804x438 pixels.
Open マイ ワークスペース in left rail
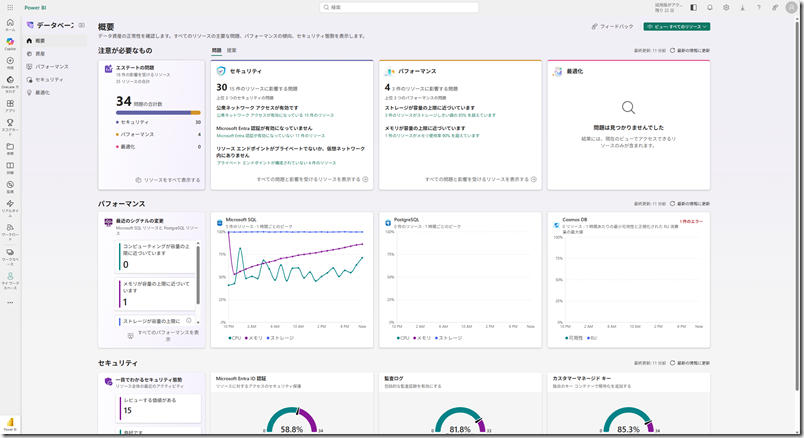pyautogui.click(x=10, y=280)
